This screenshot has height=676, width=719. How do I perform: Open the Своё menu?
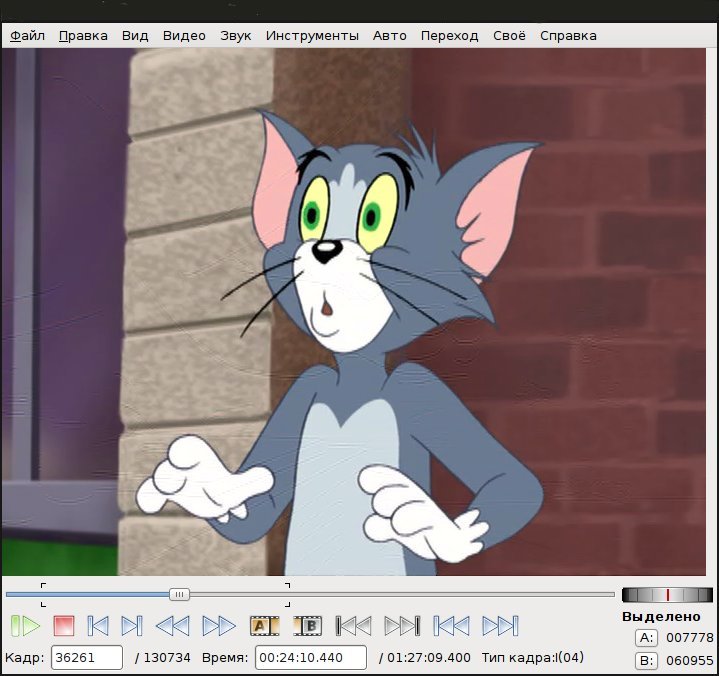509,35
